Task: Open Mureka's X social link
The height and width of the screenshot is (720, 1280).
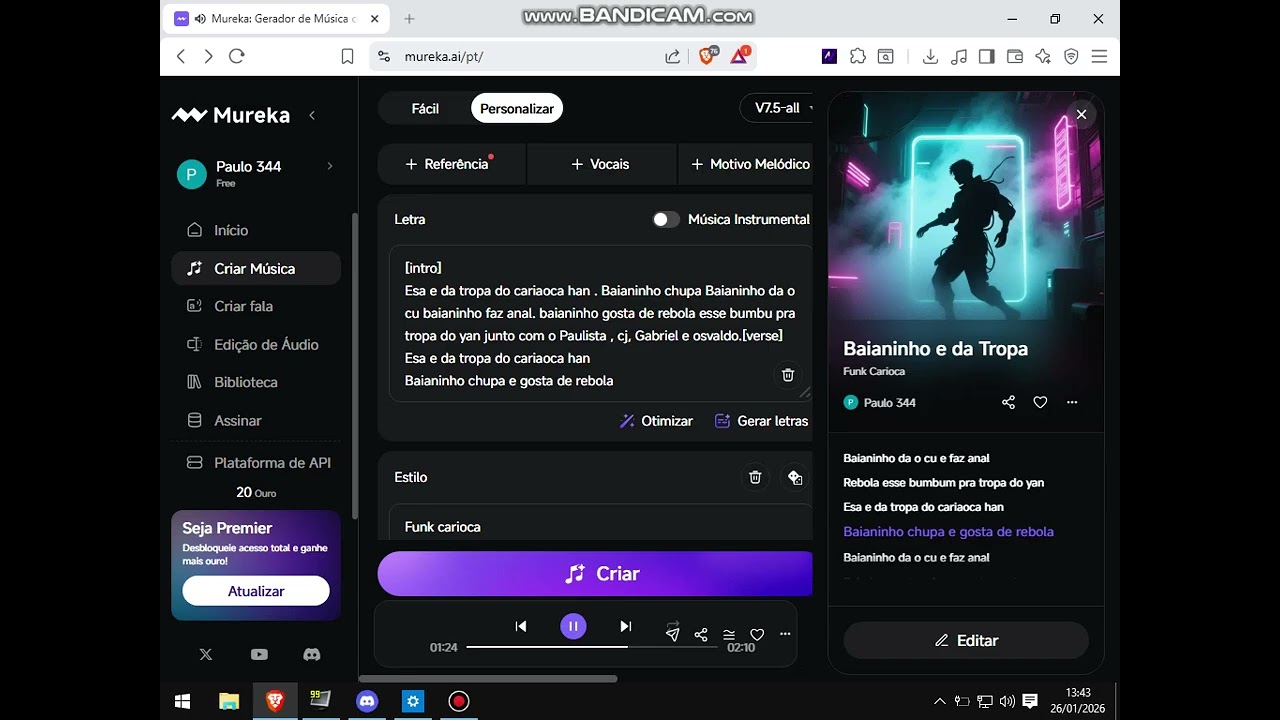Action: 206,654
